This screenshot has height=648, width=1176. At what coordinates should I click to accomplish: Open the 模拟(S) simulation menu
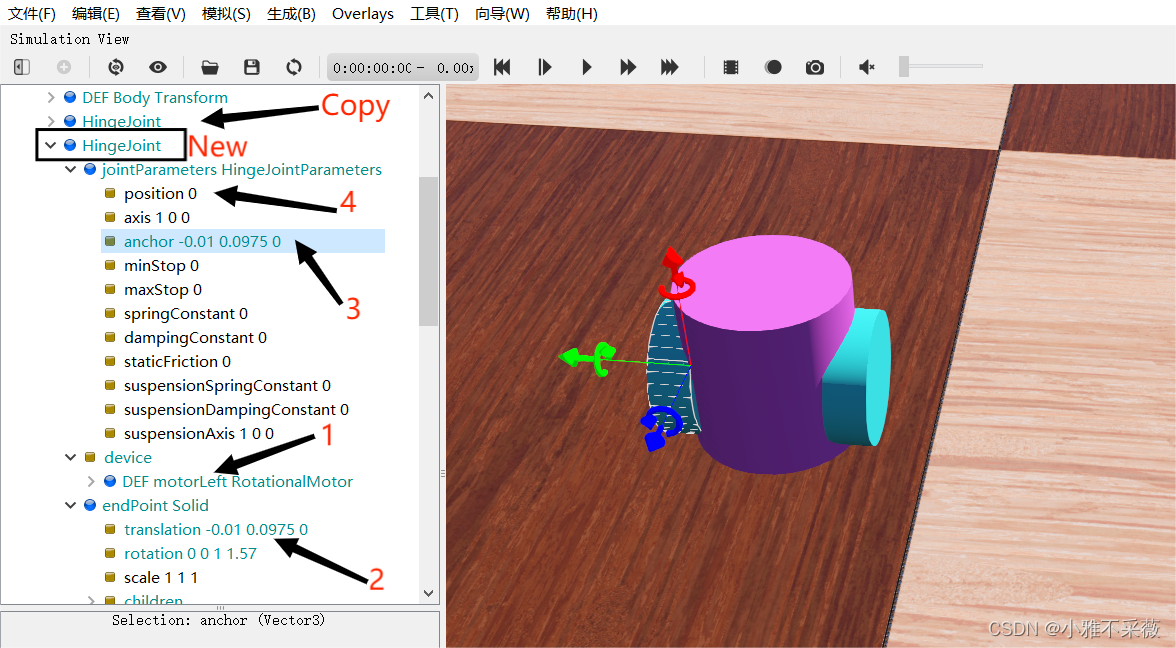226,14
